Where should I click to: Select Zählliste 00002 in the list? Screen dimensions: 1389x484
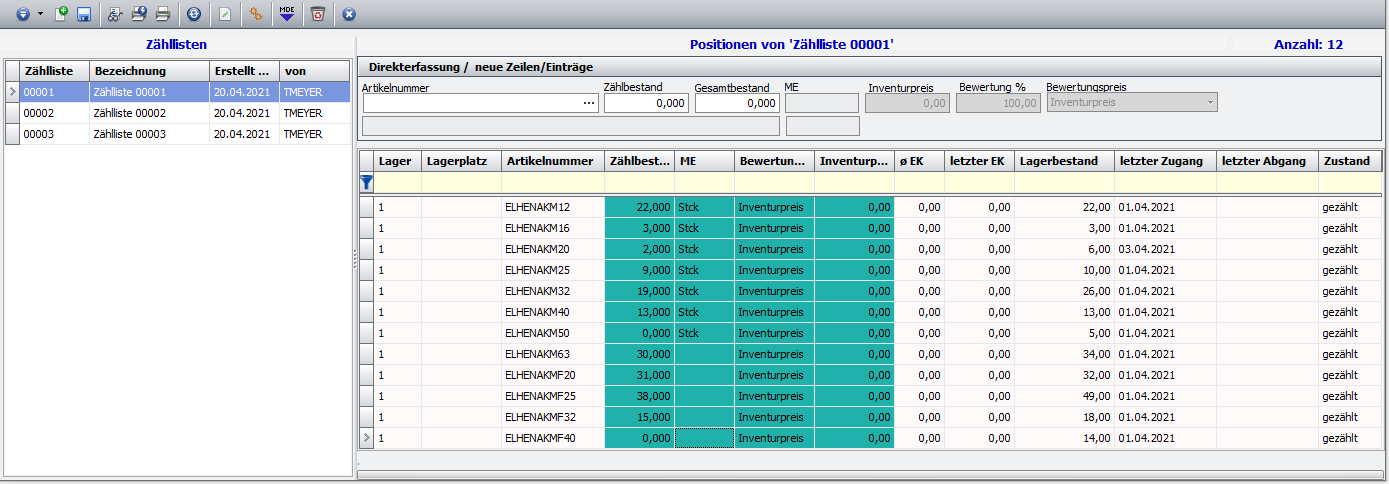[130, 113]
